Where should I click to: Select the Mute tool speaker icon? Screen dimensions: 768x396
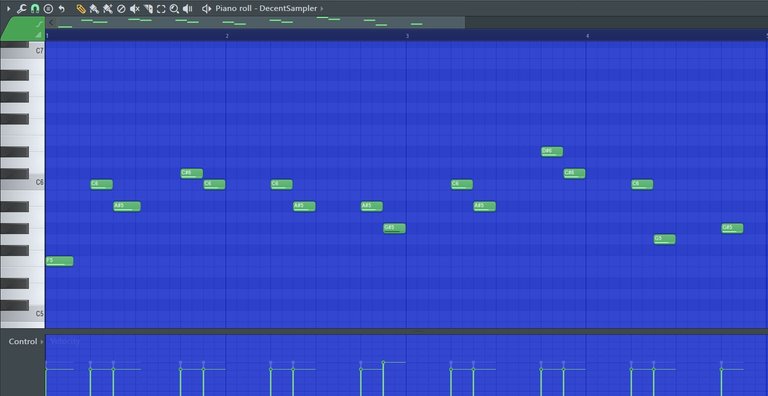pyautogui.click(x=135, y=8)
